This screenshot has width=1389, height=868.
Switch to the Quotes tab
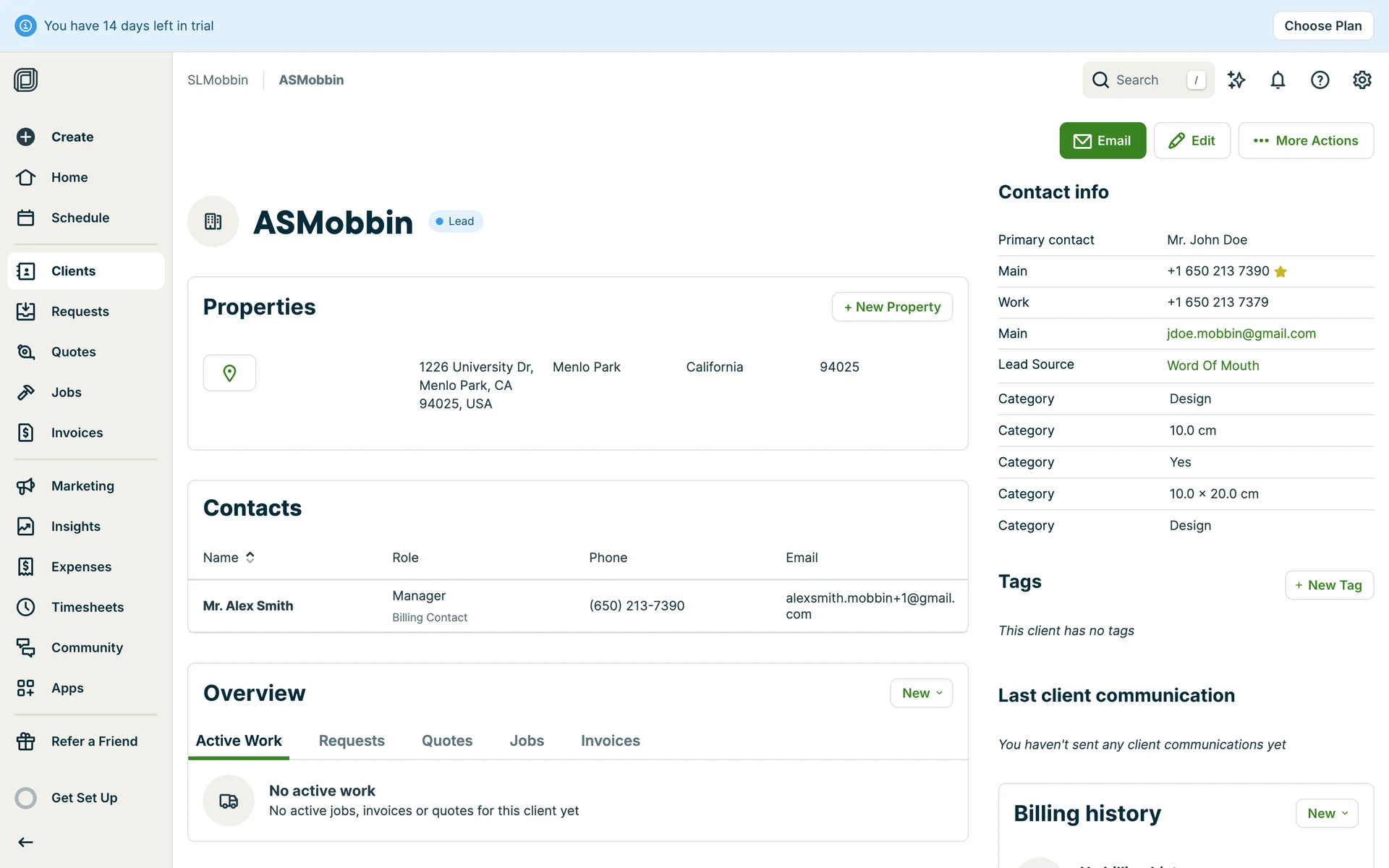pyautogui.click(x=447, y=741)
